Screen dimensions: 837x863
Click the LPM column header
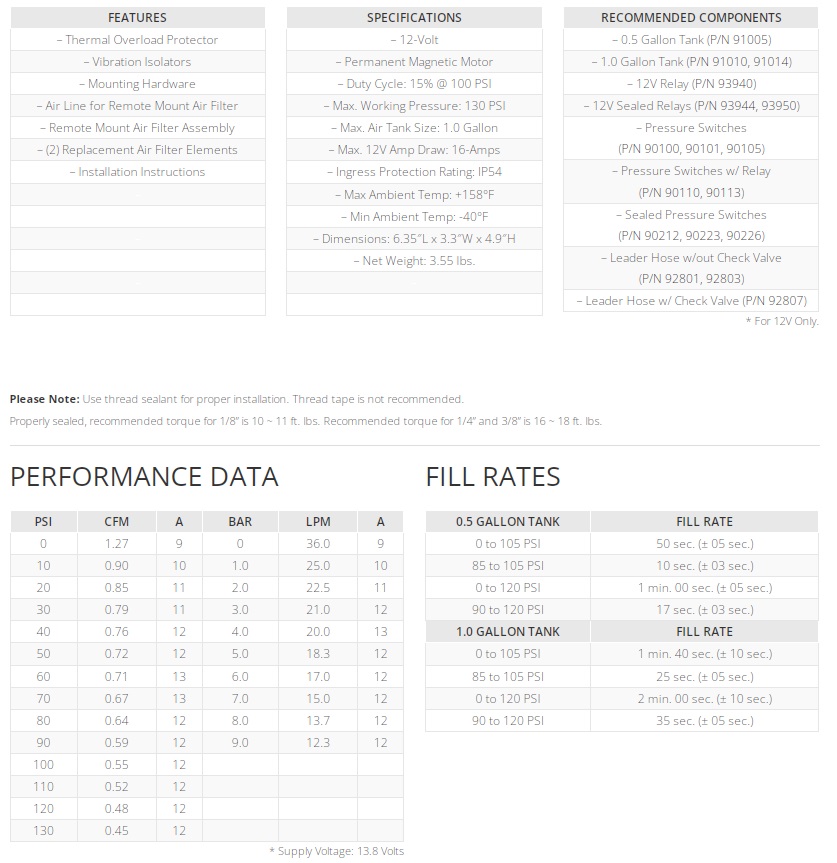point(318,522)
